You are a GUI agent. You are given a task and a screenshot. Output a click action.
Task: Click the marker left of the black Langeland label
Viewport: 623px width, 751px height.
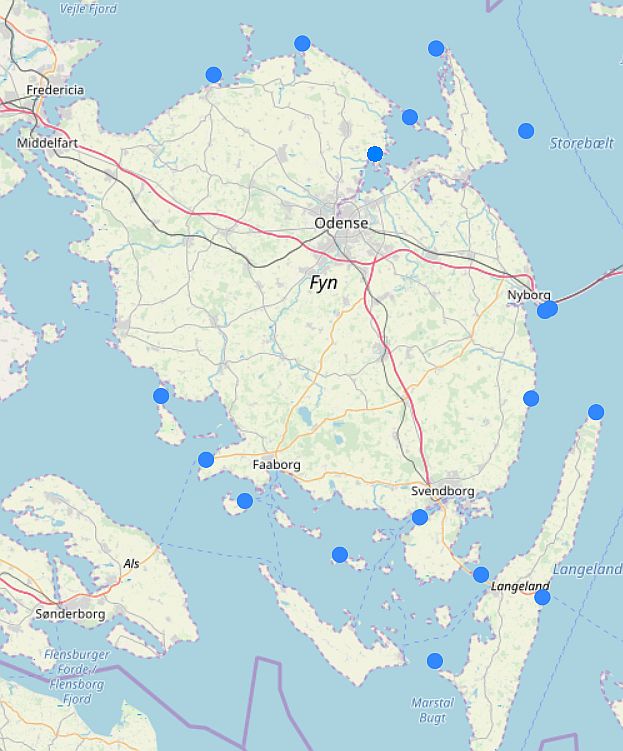coord(481,574)
